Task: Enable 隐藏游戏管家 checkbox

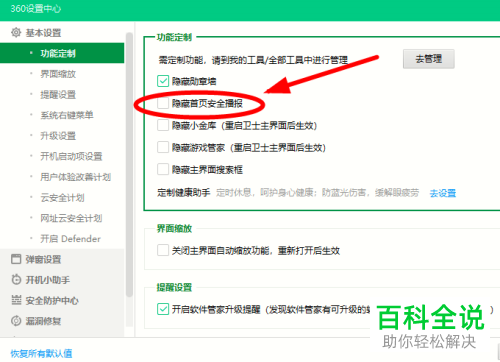Action: click(x=163, y=147)
